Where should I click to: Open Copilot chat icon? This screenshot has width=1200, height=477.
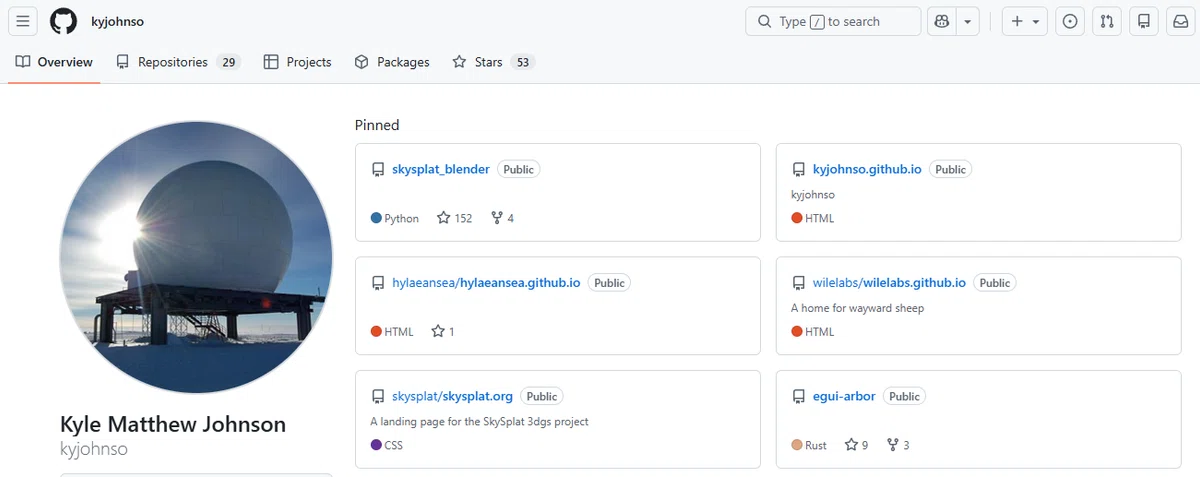(x=942, y=21)
